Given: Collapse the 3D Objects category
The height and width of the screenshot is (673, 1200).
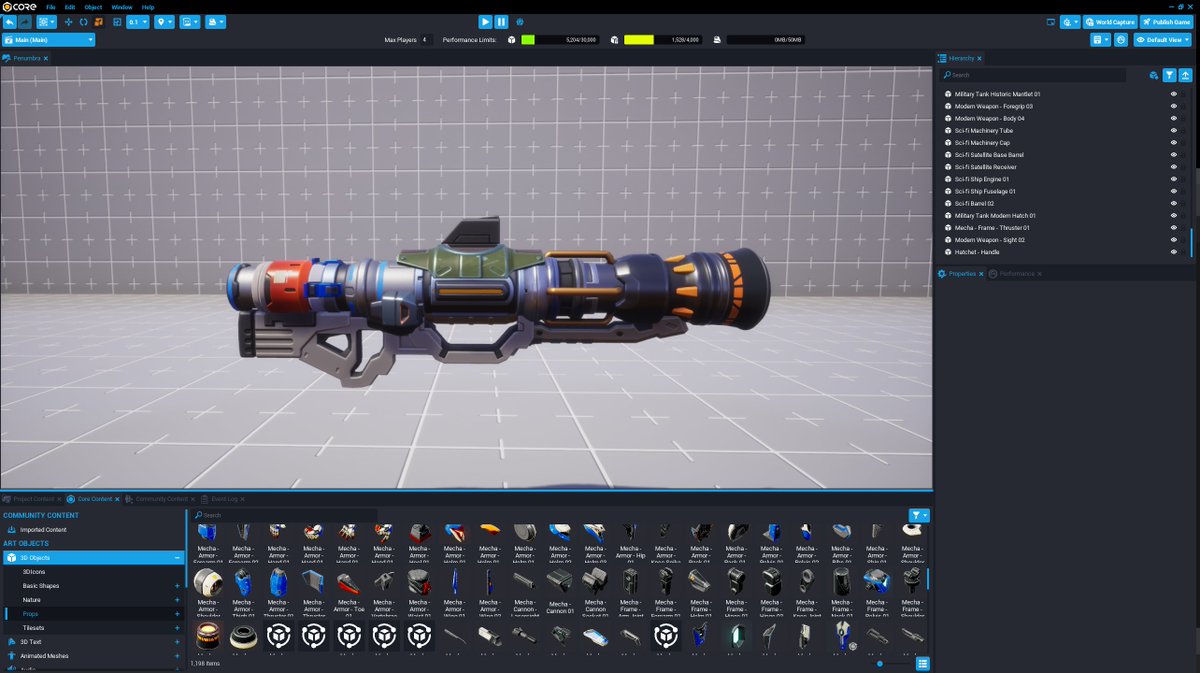Looking at the screenshot, I should (178, 558).
